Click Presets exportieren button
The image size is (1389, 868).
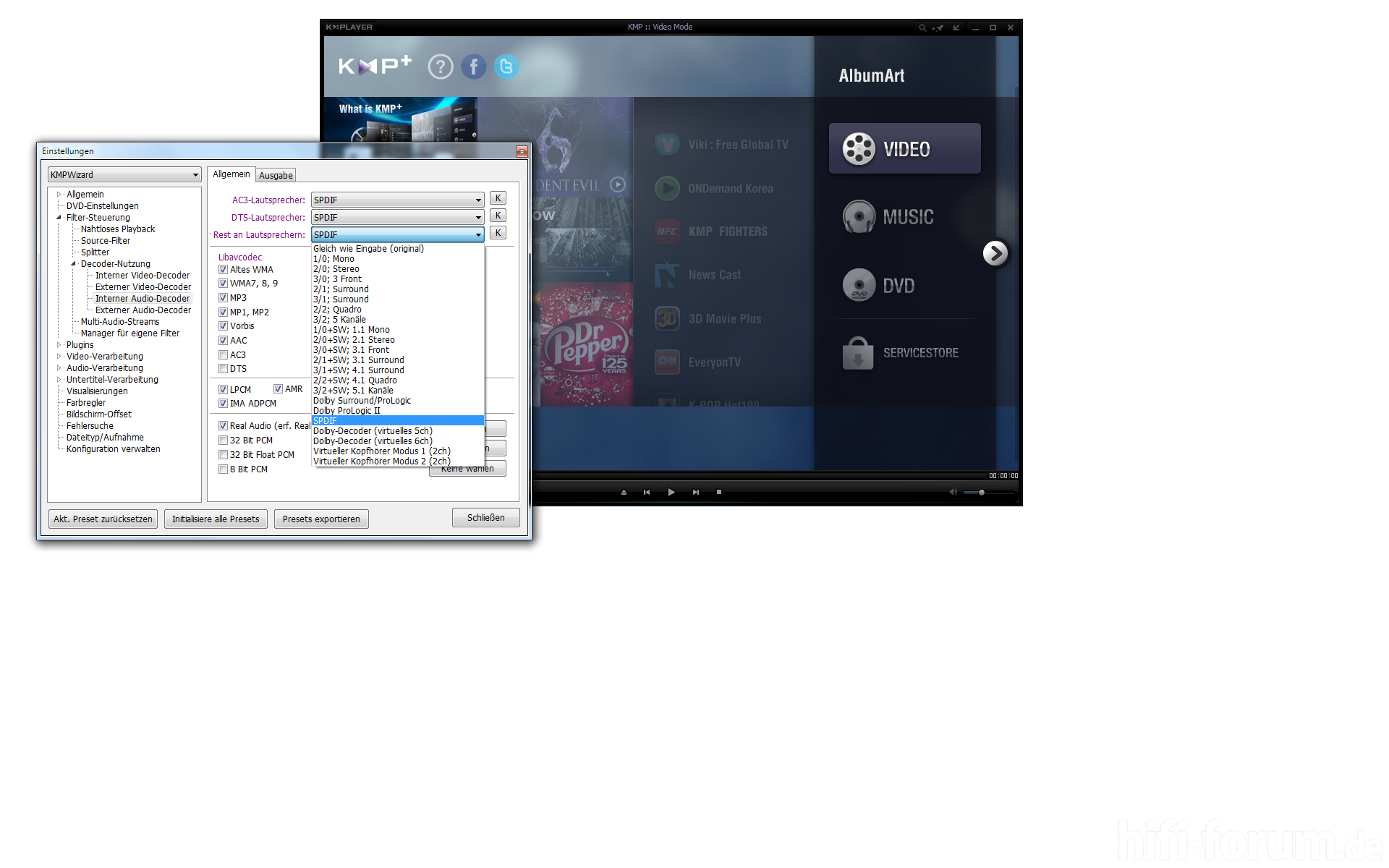click(x=321, y=519)
